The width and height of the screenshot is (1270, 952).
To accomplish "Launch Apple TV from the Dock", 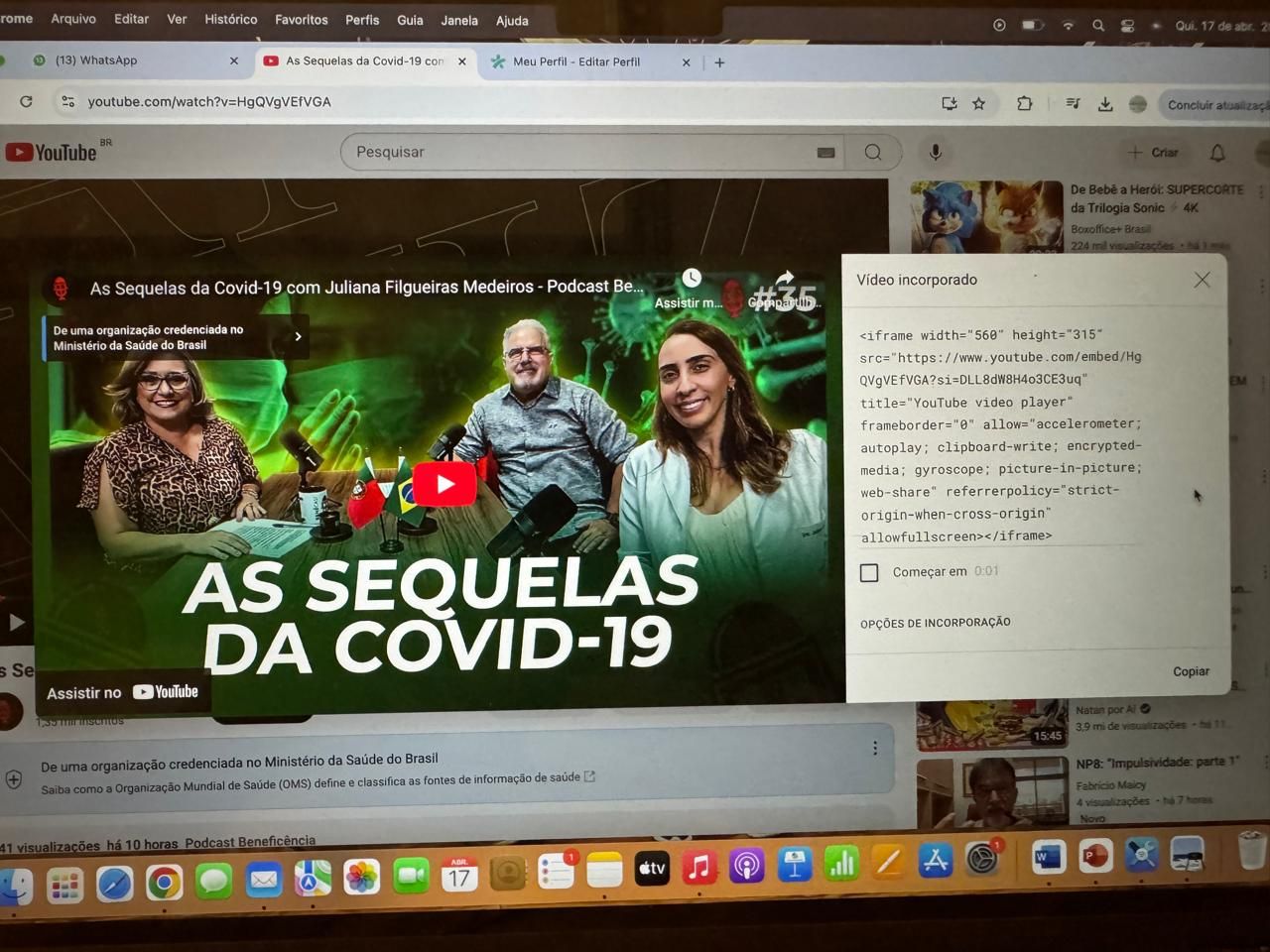I will 652,869.
